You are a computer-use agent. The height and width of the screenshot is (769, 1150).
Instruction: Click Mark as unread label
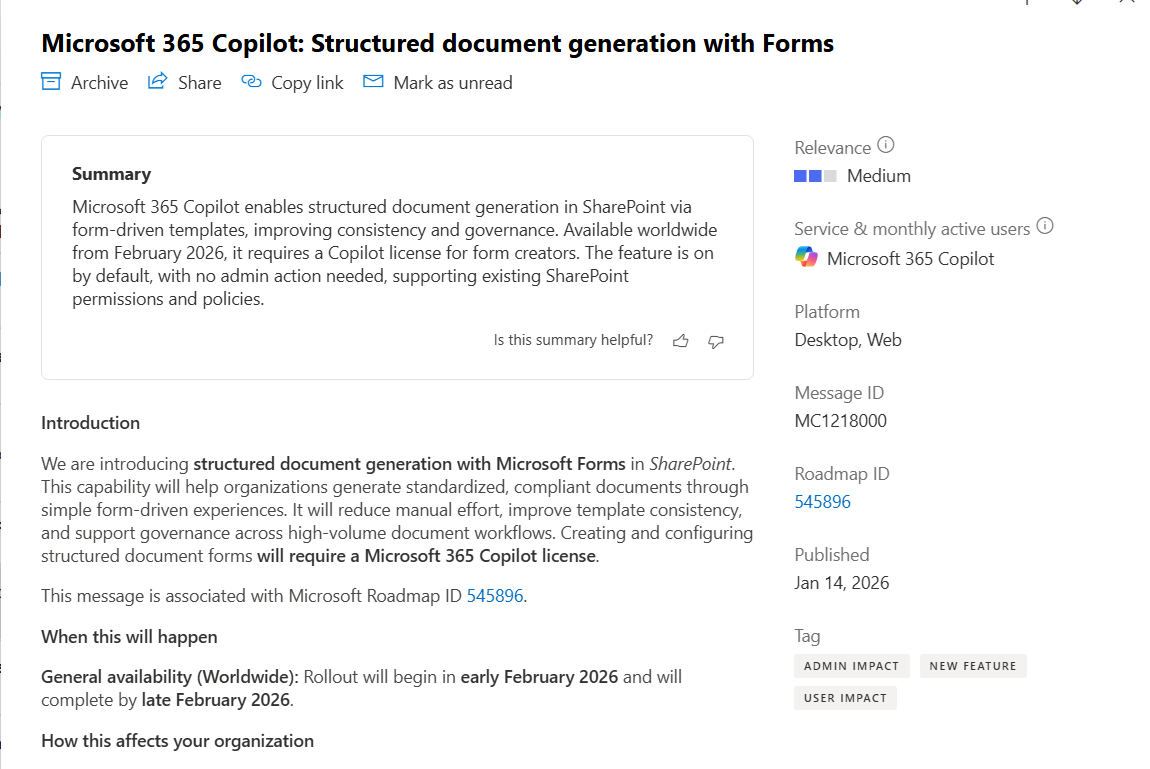click(x=453, y=83)
